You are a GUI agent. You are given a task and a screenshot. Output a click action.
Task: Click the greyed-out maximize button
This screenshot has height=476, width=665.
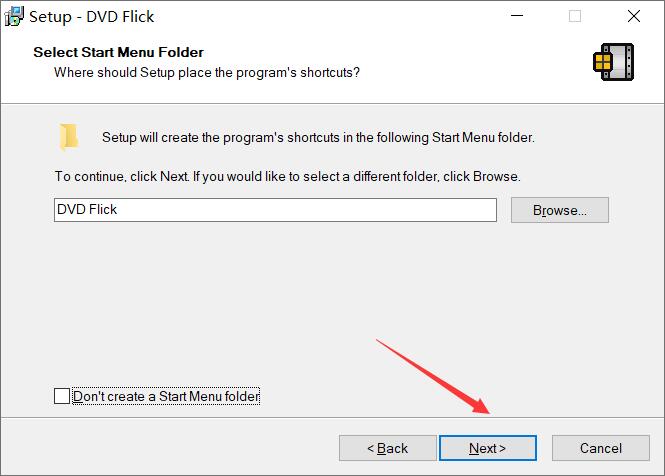[x=575, y=16]
